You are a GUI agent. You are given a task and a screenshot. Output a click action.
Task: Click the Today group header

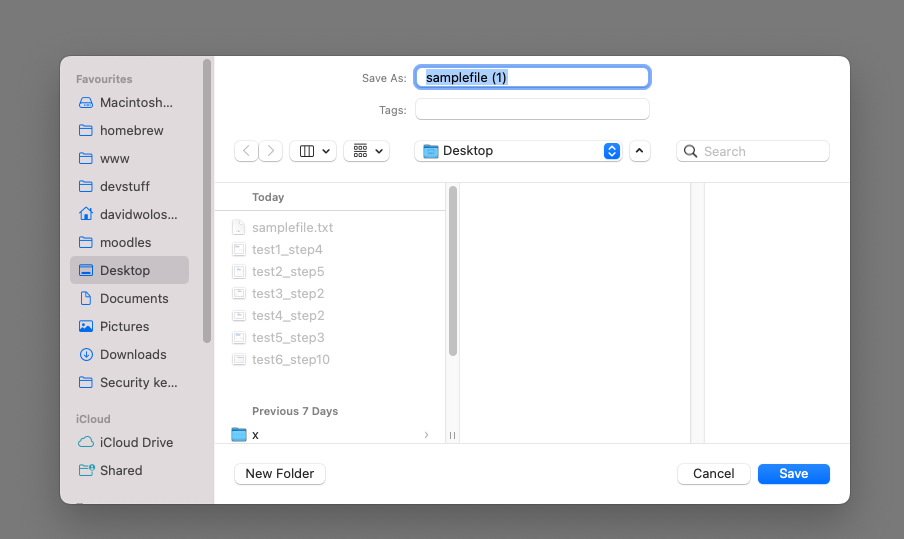tap(268, 197)
